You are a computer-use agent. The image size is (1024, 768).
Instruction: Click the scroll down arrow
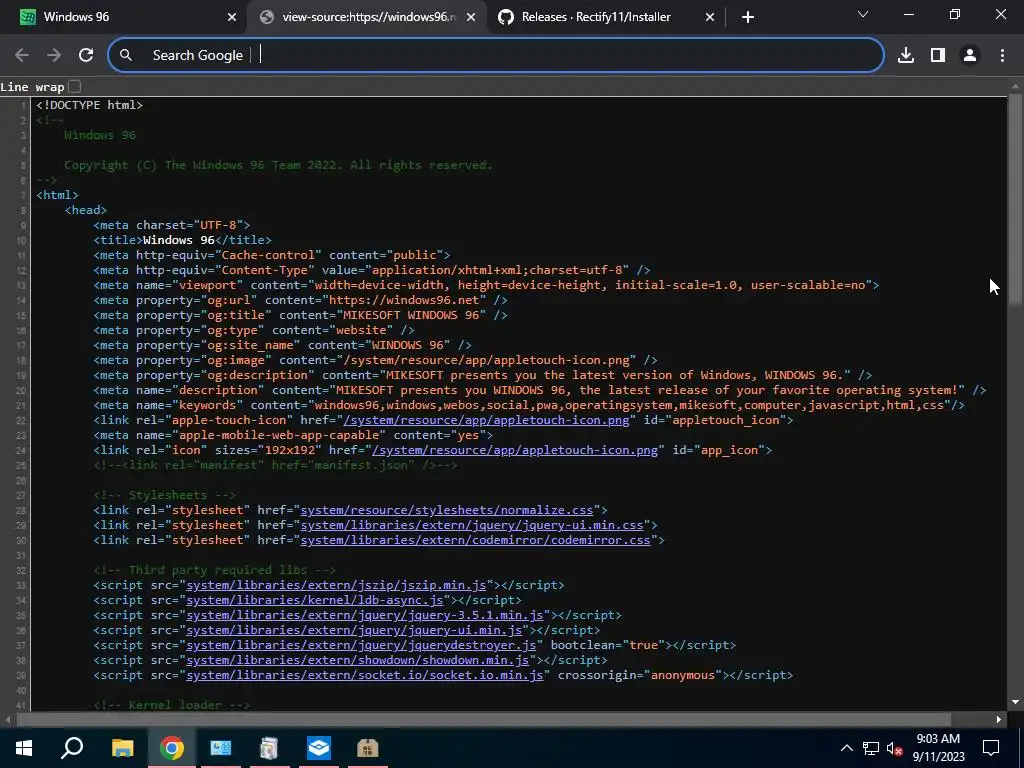1015,703
